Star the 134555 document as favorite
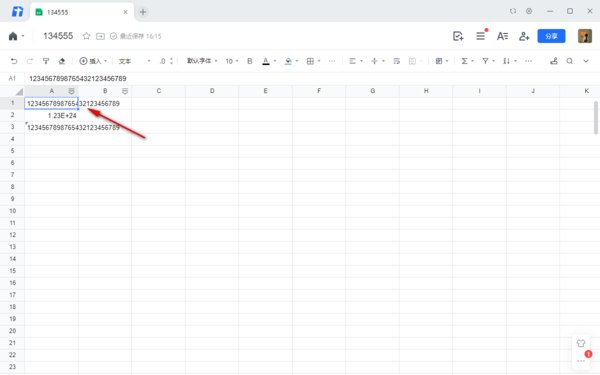The image size is (600, 375). click(x=86, y=36)
